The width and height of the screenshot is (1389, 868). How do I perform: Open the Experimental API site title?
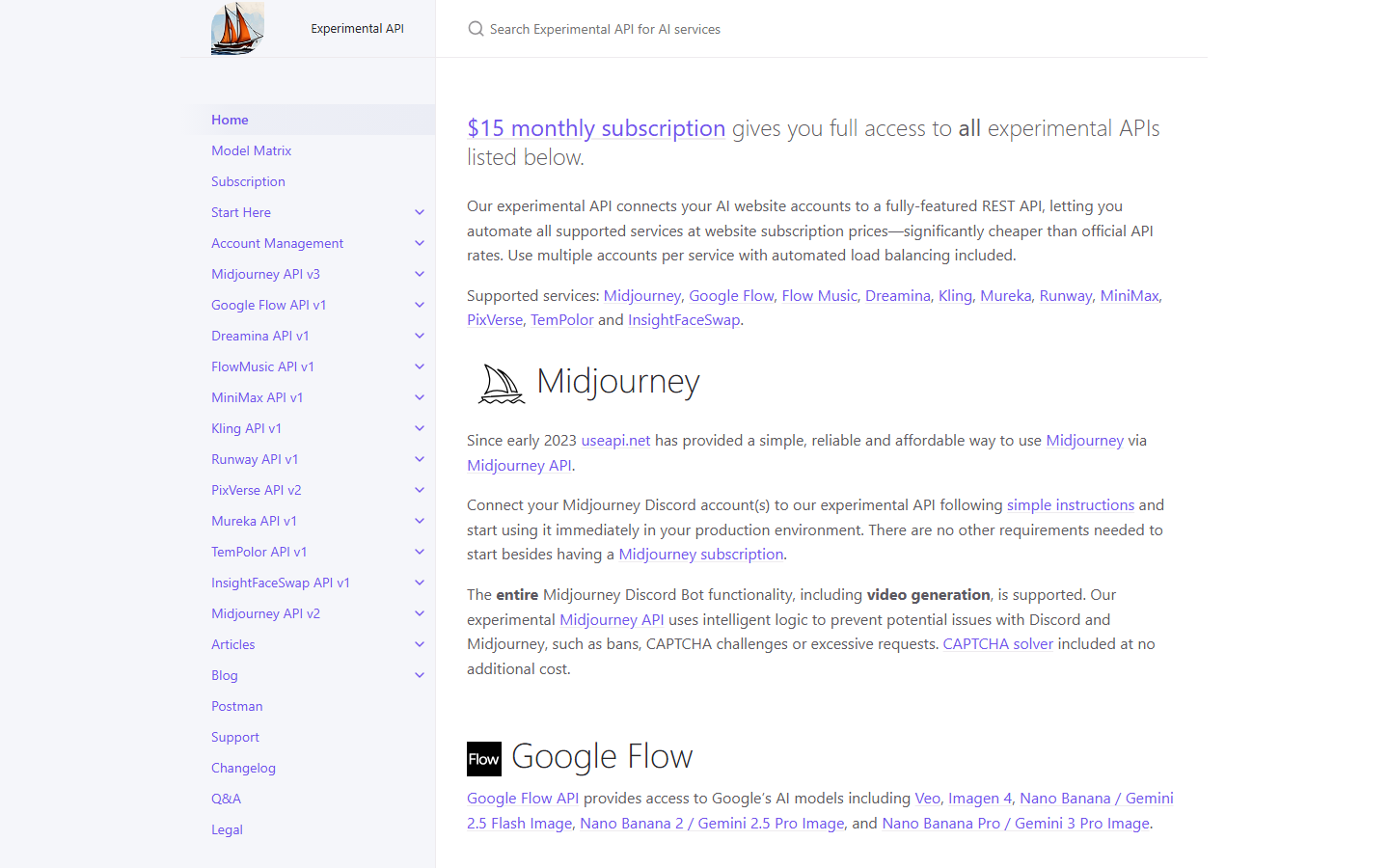click(x=357, y=29)
